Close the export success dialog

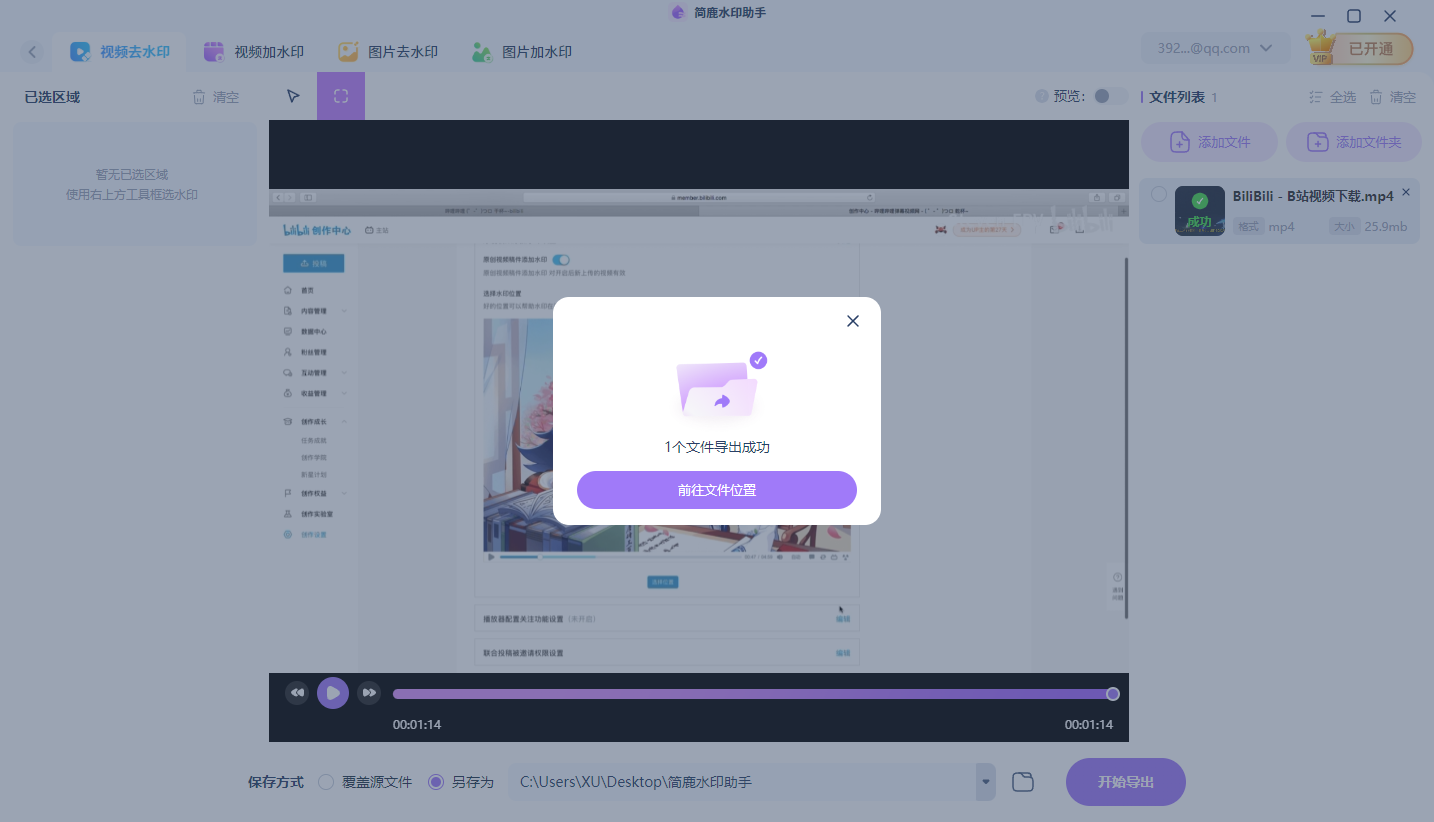(853, 321)
